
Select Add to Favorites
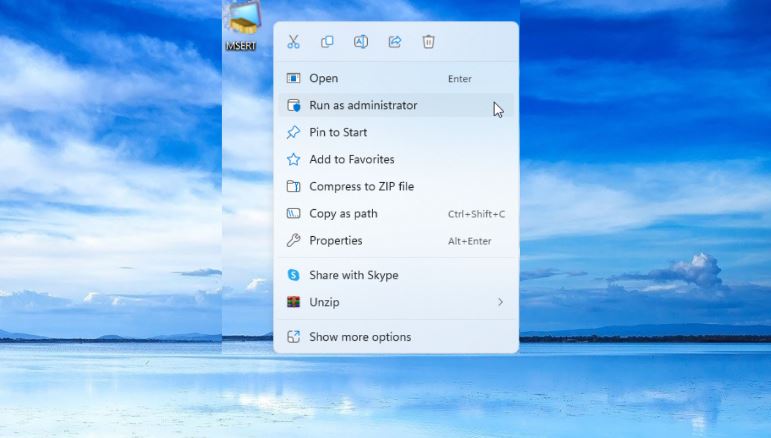click(396, 159)
